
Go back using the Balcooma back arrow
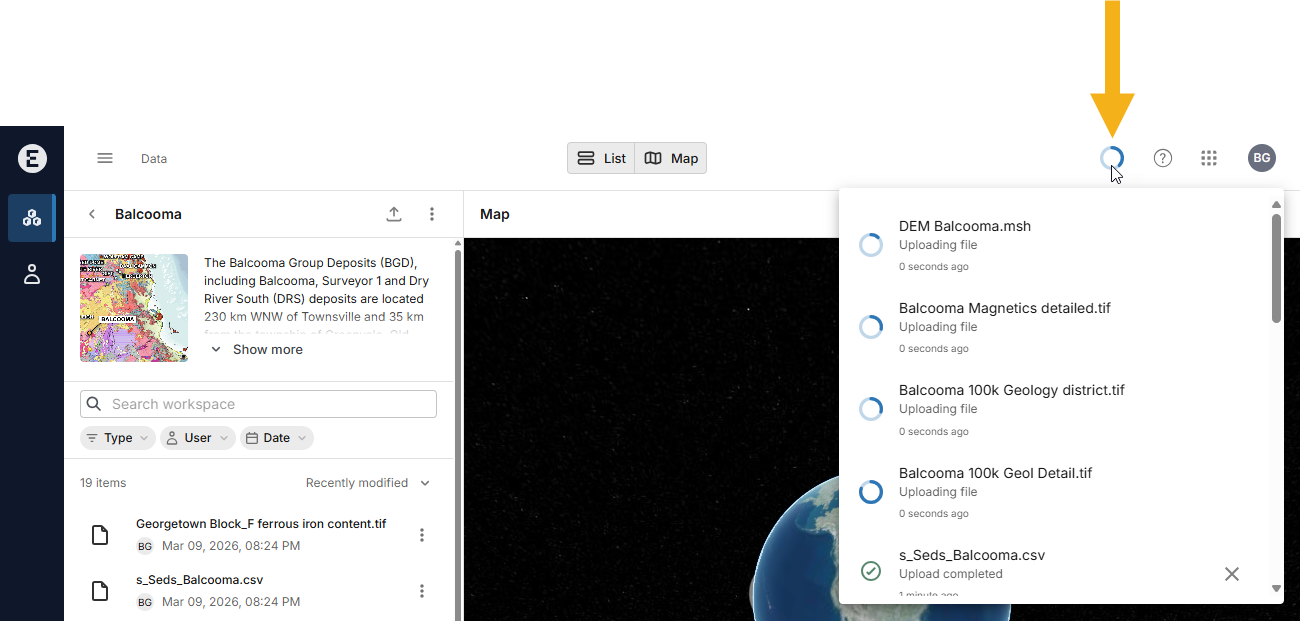coord(92,214)
